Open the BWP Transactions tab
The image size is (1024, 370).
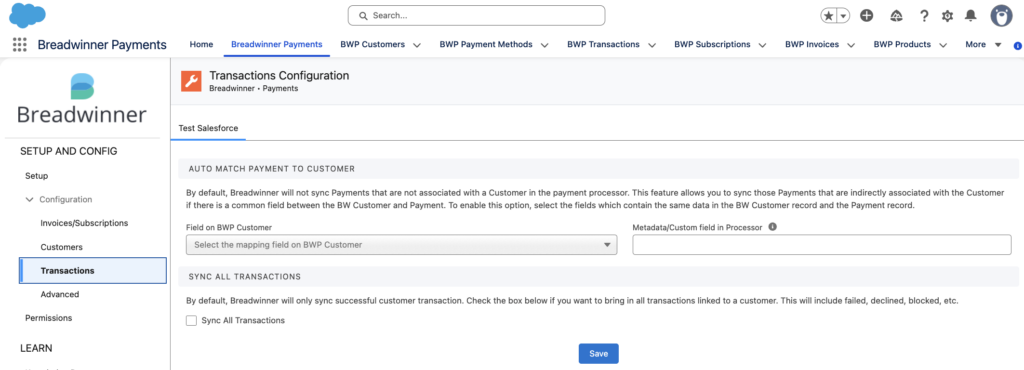pos(603,44)
